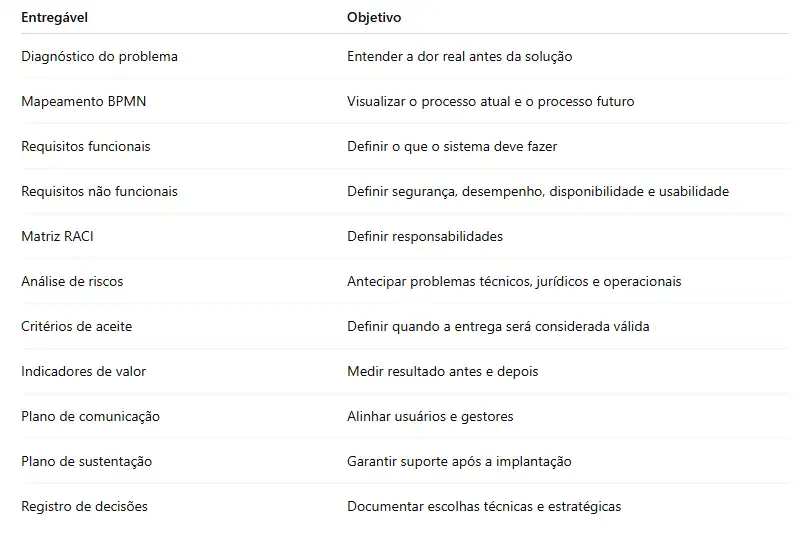Select the Registro de decisões cell
This screenshot has width=800, height=536.
(x=85, y=506)
